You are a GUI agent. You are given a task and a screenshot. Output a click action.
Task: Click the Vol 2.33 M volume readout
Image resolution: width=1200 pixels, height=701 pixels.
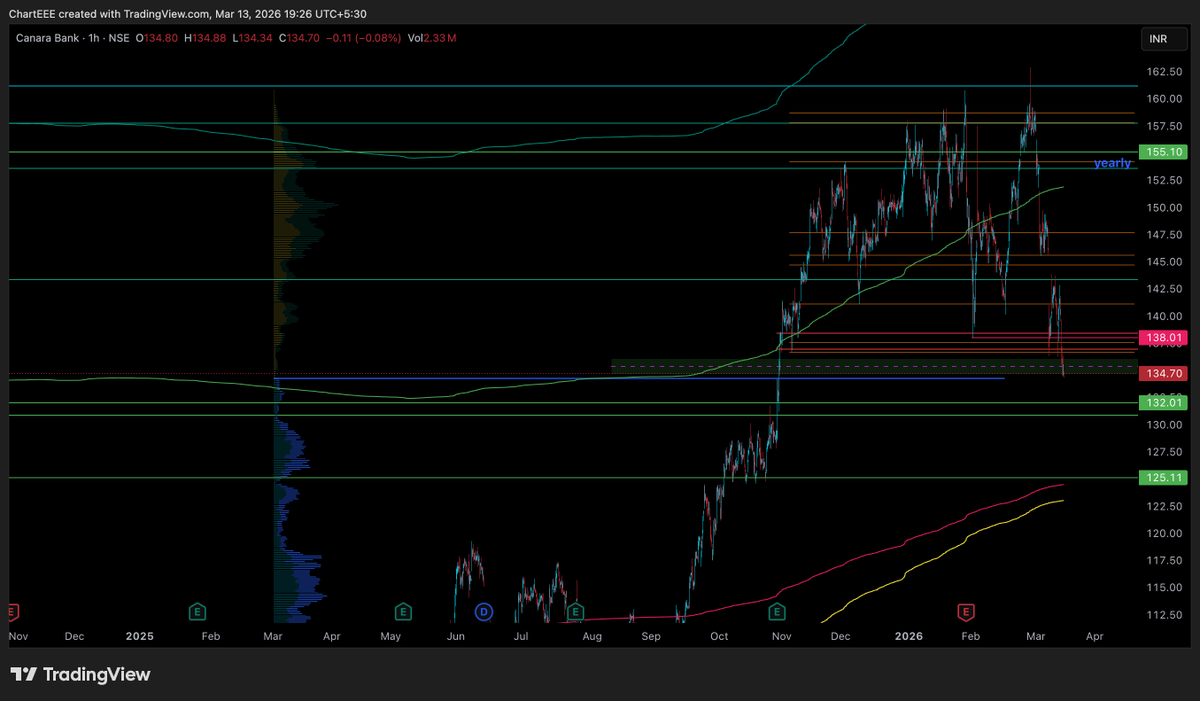(x=432, y=38)
